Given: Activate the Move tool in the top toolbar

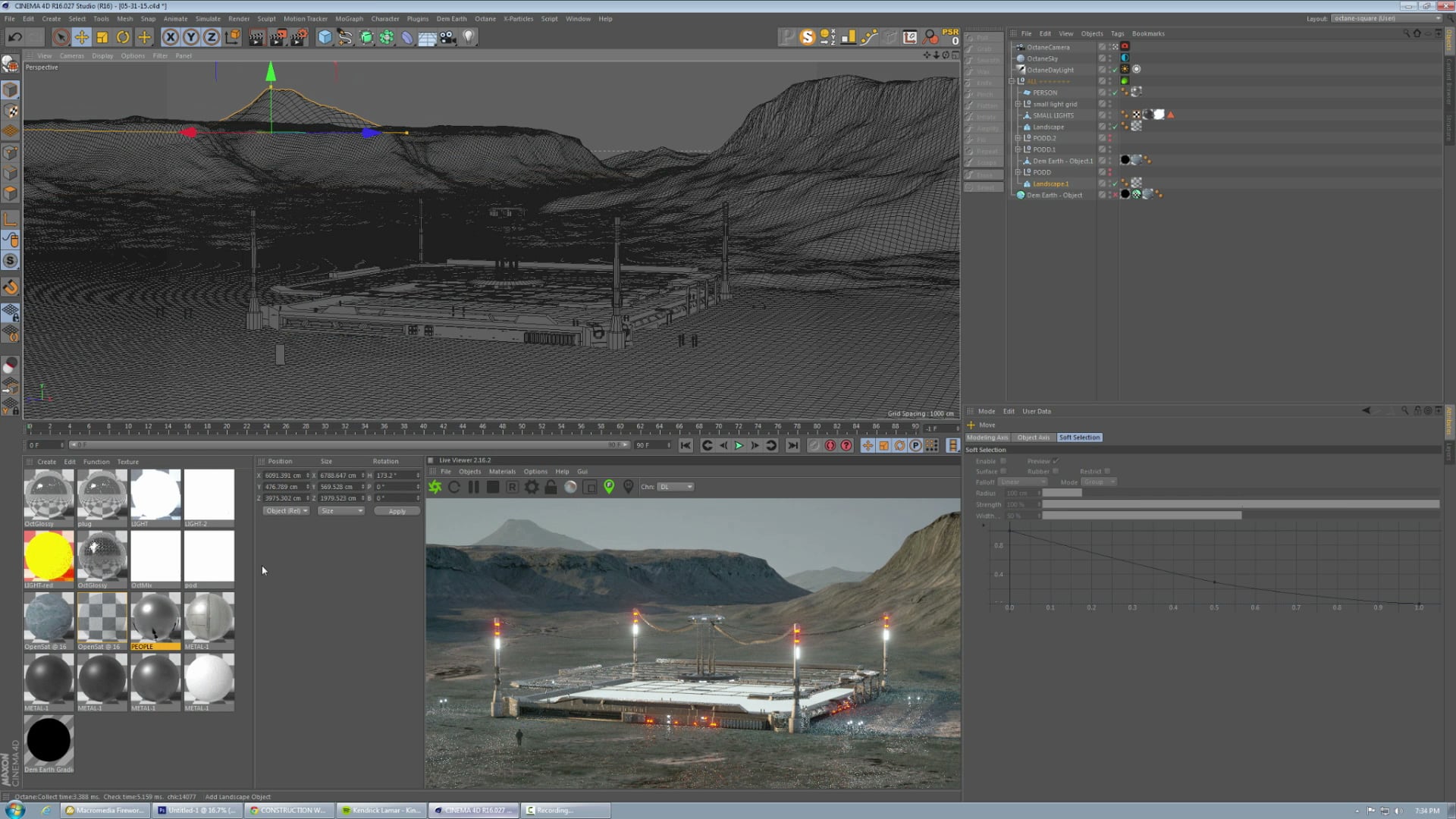Looking at the screenshot, I should [81, 36].
